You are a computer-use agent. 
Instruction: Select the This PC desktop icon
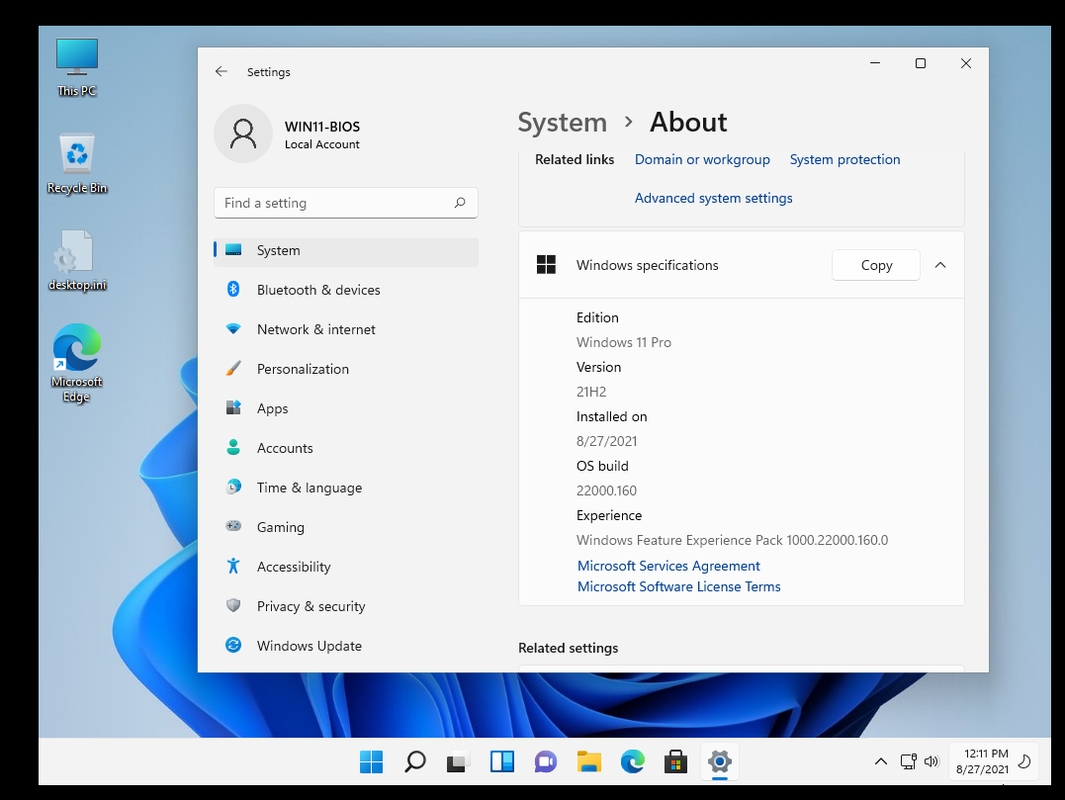[77, 67]
